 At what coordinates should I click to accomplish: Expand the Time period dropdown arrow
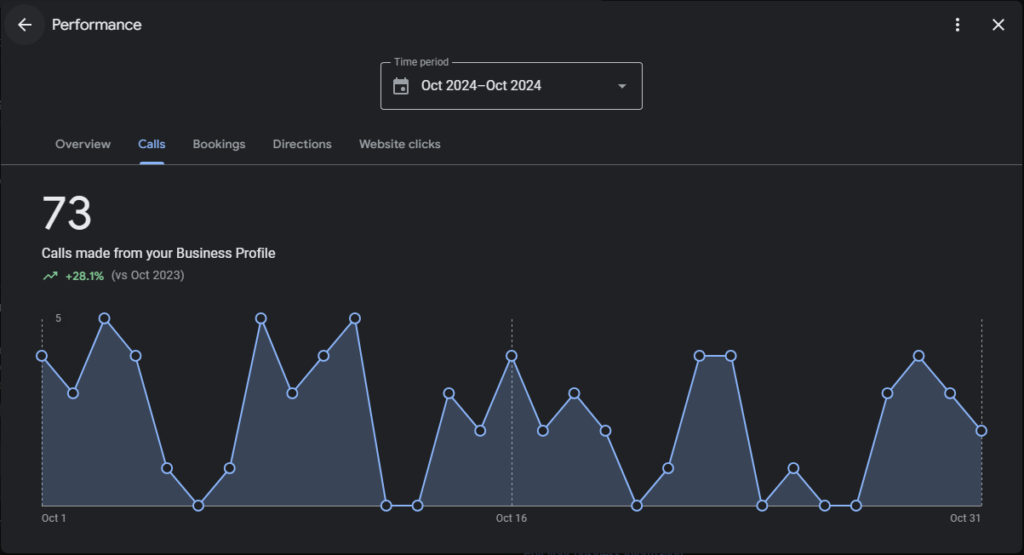coord(622,86)
